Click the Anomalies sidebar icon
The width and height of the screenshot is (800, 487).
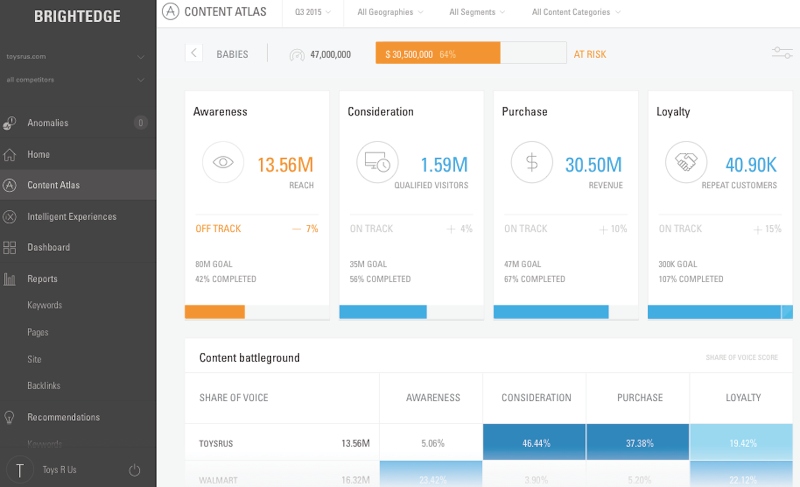[x=10, y=123]
